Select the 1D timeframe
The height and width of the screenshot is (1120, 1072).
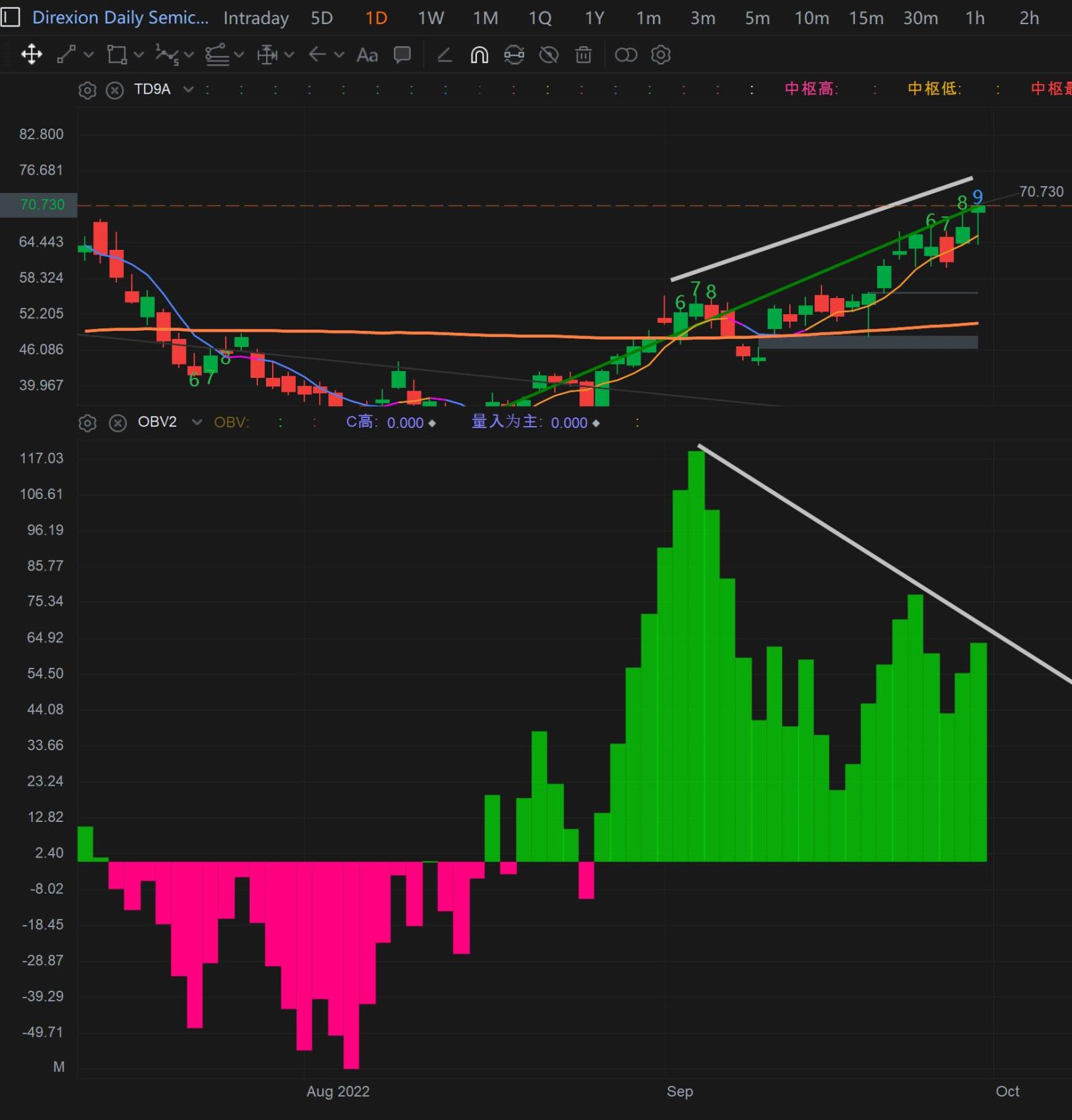pyautogui.click(x=377, y=18)
